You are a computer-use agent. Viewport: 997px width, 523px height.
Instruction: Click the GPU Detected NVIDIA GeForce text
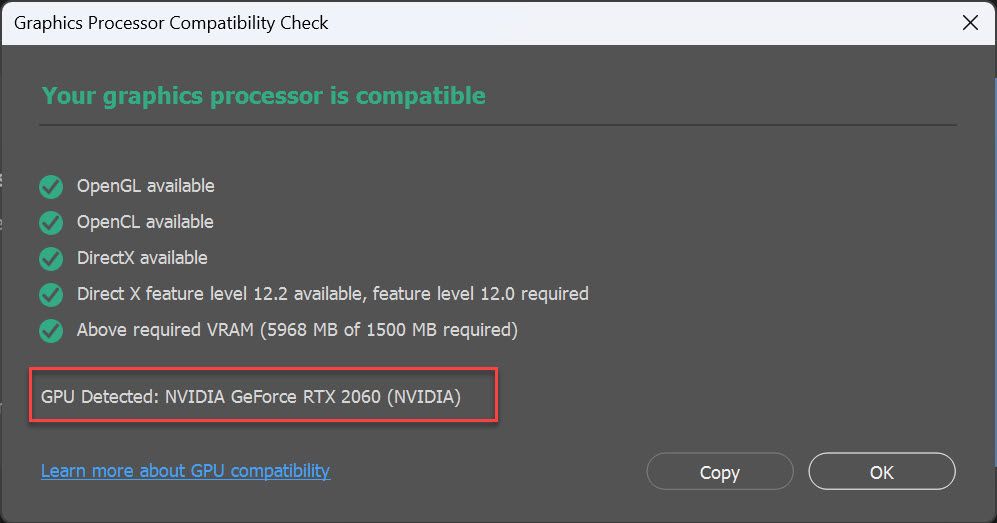click(x=251, y=397)
